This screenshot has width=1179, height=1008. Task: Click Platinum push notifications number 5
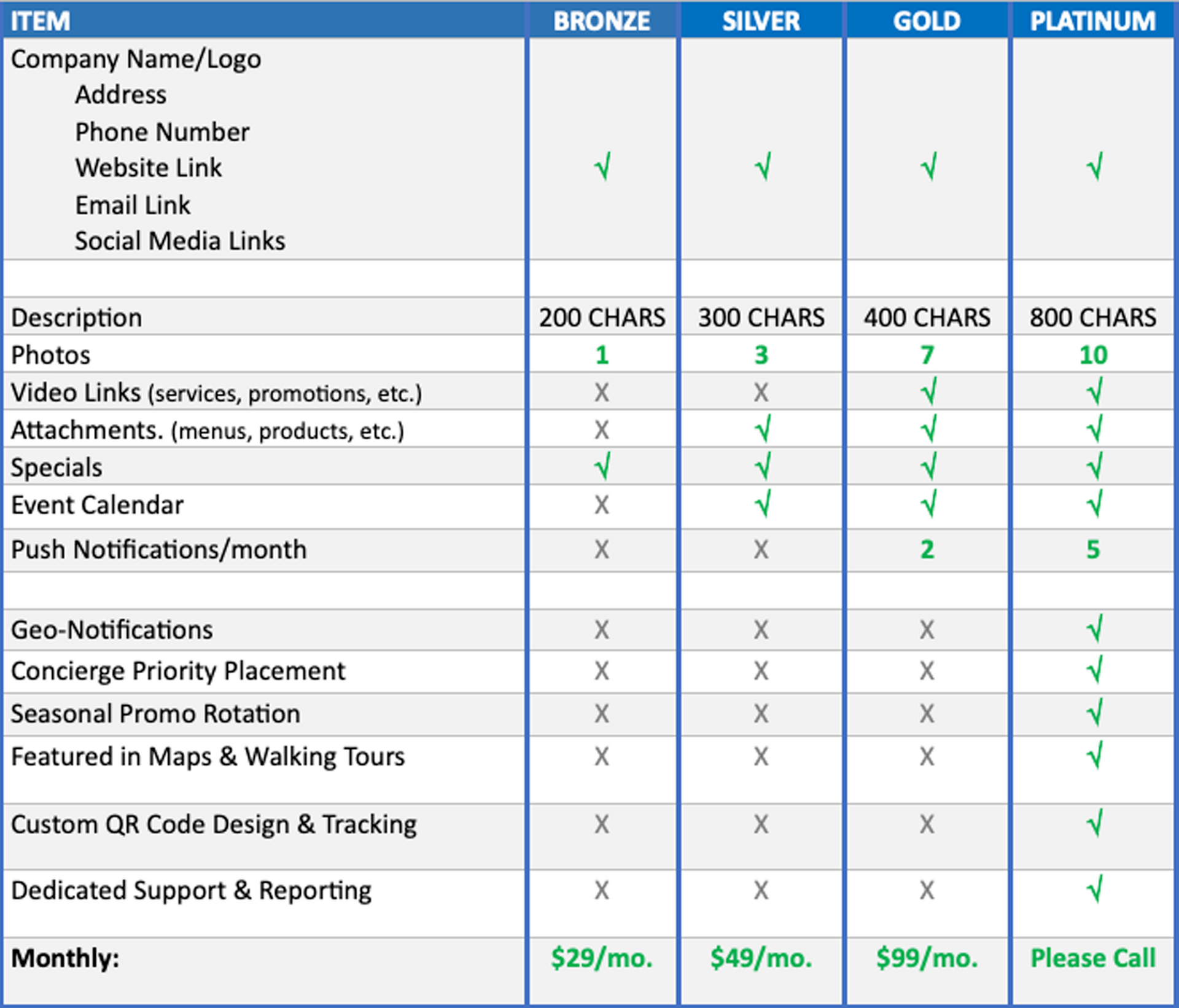point(1093,549)
